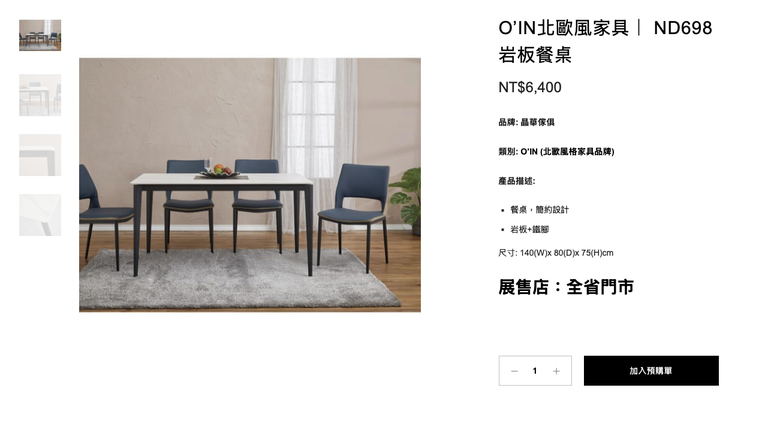Click the quantity field showing 1
Viewport: 780px width, 421px height.
(x=535, y=371)
